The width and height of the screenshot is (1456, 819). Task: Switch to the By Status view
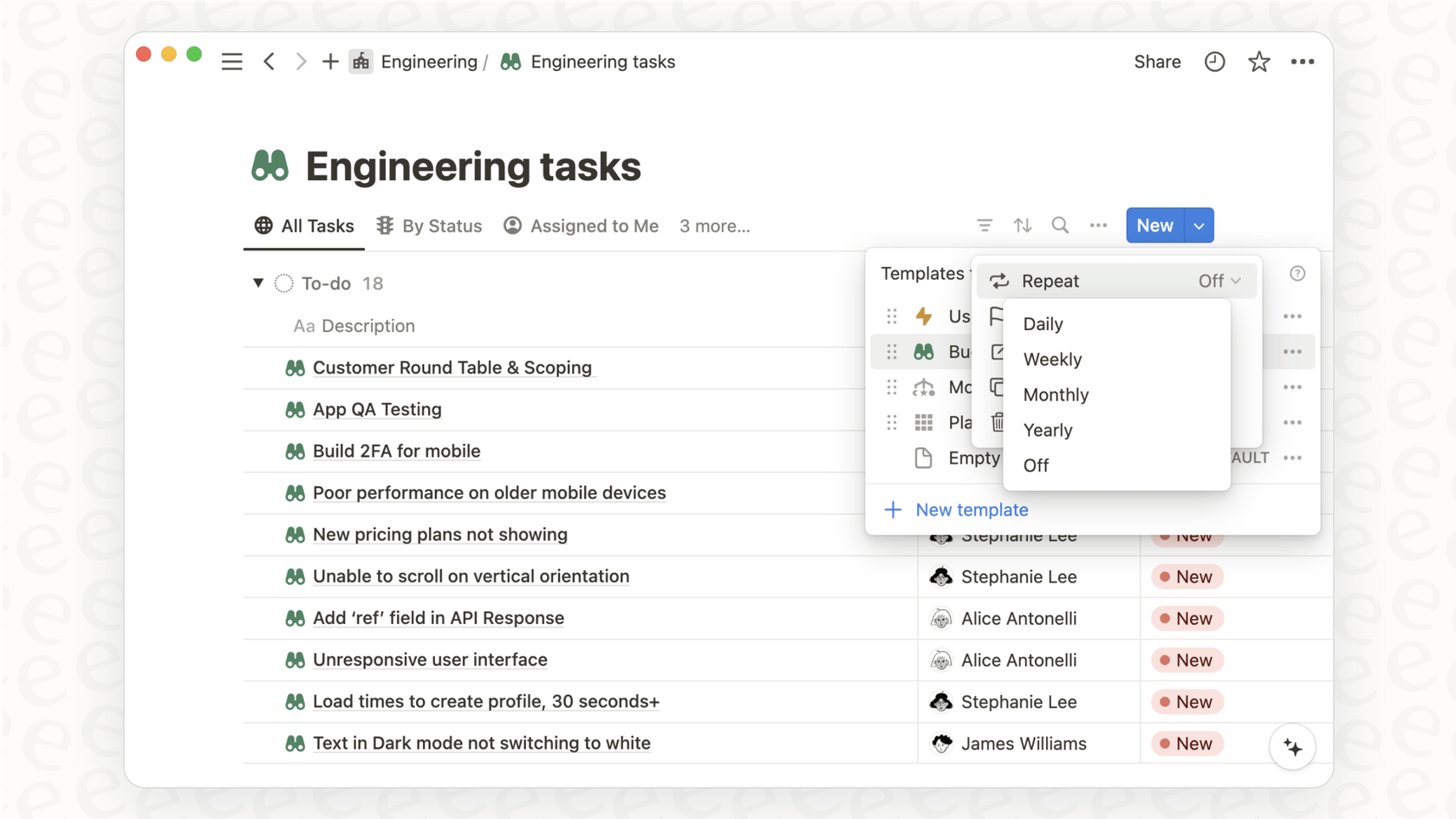(x=441, y=225)
